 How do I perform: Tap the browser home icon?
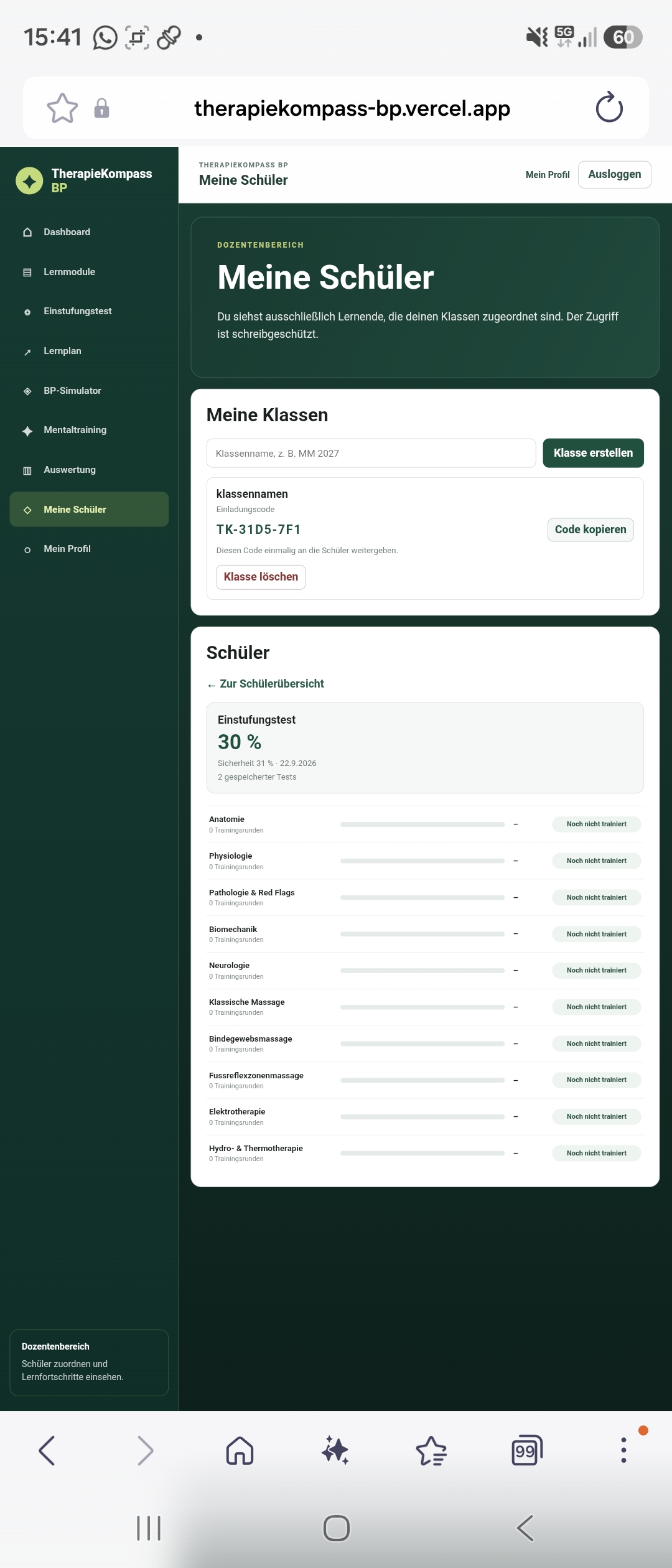tap(240, 1451)
